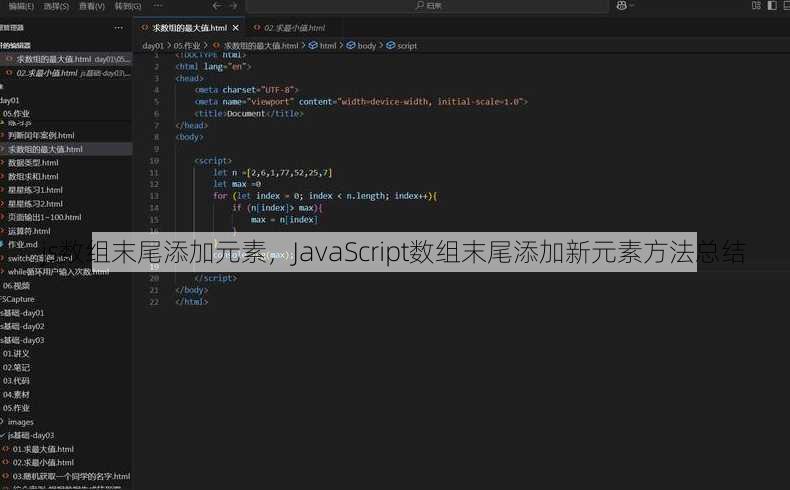Open 运算符.html in the file tree
The width and height of the screenshot is (790, 490).
[29, 231]
